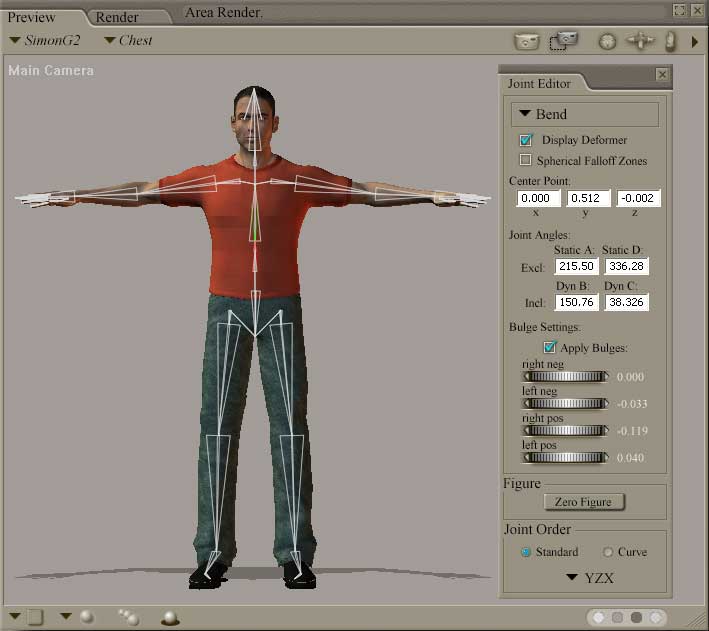Image resolution: width=709 pixels, height=631 pixels.
Task: Enable Spherical Falloff Zones
Action: pyautogui.click(x=526, y=160)
